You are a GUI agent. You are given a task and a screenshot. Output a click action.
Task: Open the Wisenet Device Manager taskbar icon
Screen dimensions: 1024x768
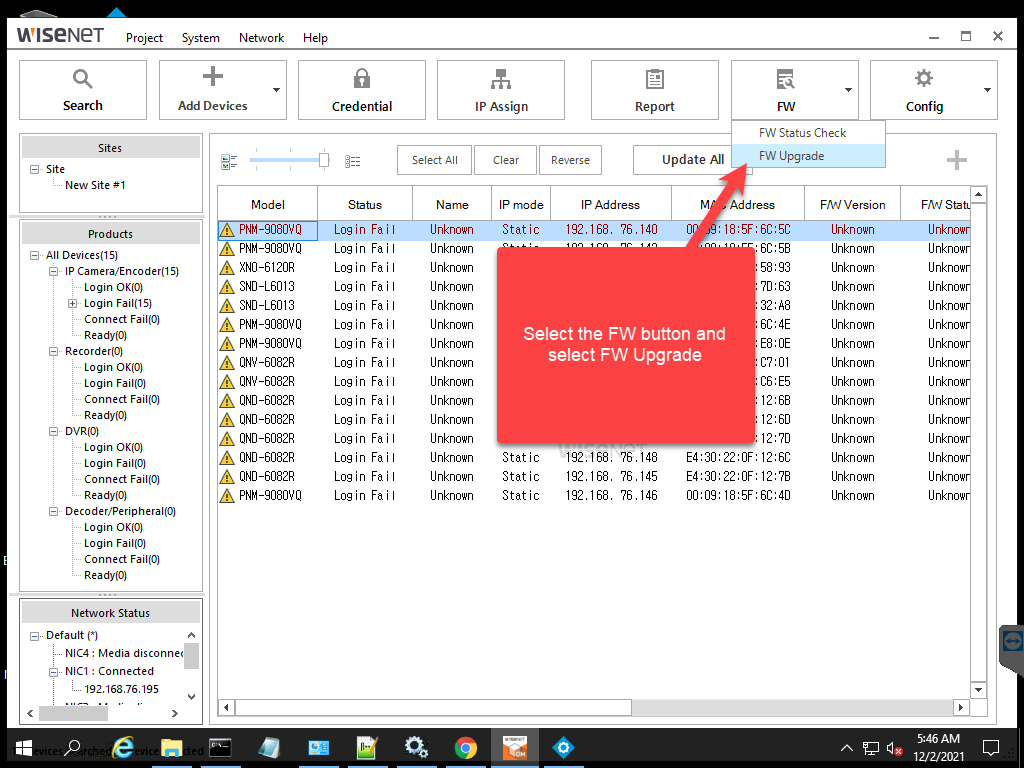pos(514,747)
